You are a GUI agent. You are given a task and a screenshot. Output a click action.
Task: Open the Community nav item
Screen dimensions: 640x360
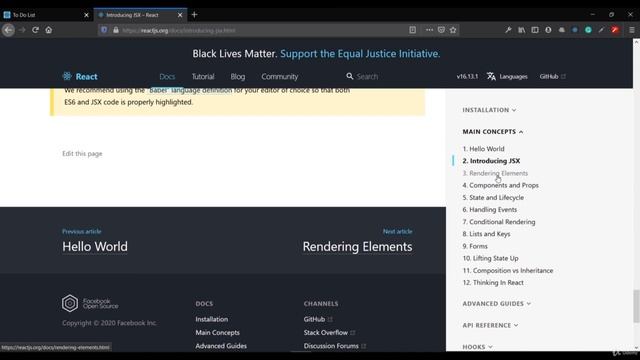point(280,76)
